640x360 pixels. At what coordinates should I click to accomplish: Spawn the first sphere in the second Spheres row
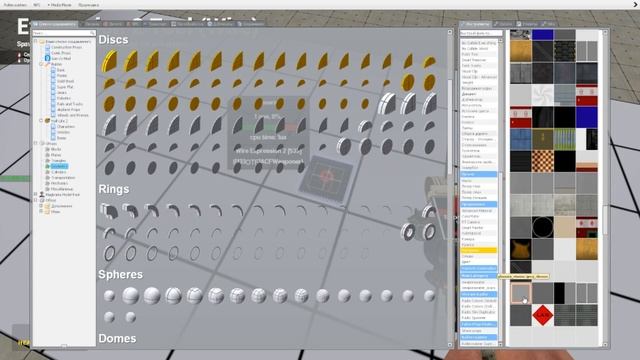point(109,317)
